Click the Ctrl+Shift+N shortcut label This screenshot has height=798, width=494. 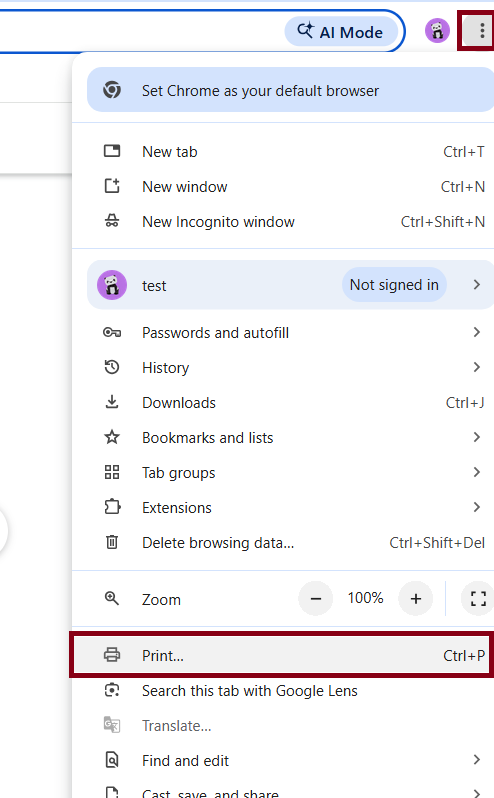(x=443, y=222)
